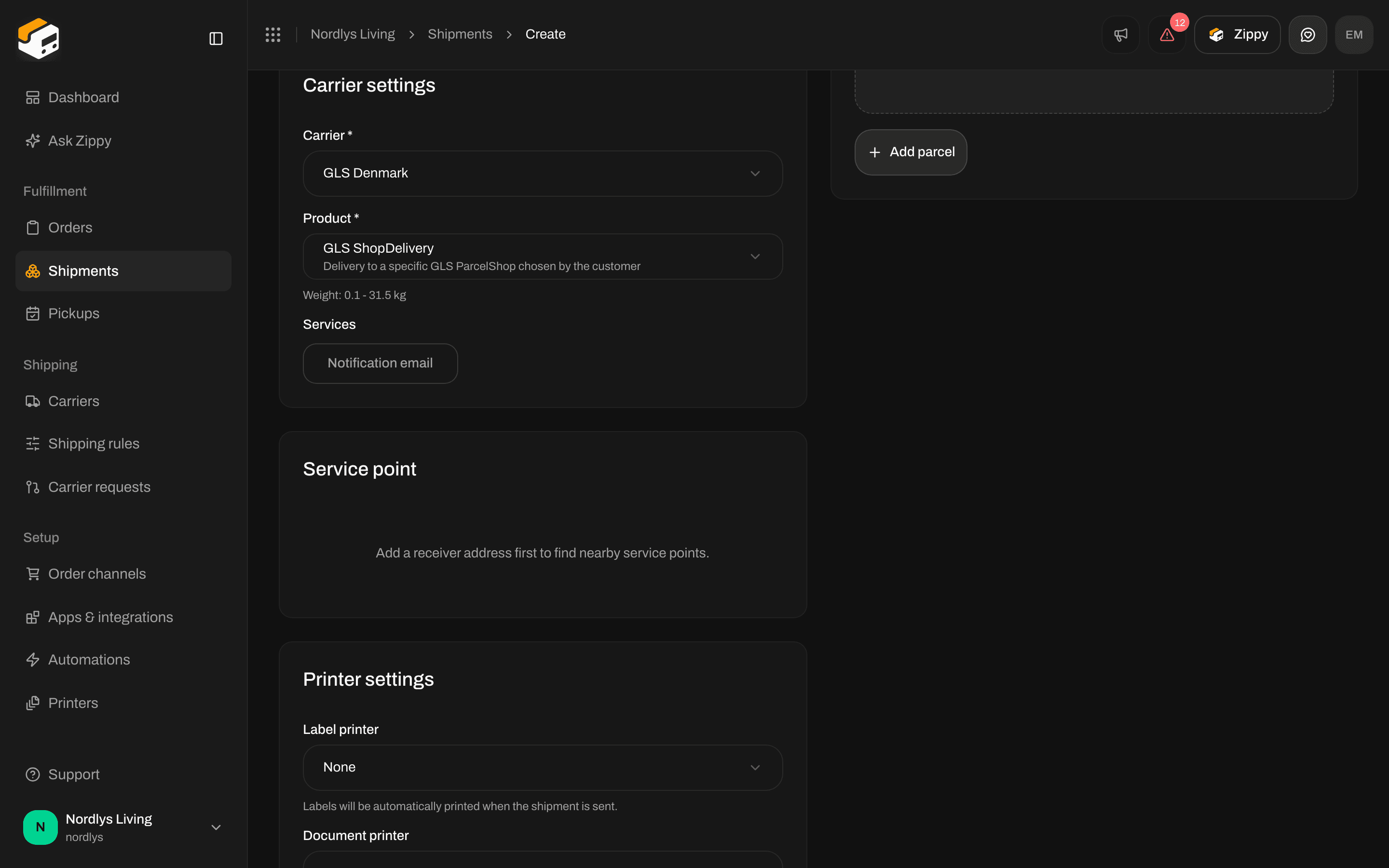This screenshot has height=868, width=1389.
Task: Click the Service point heading
Action: click(x=359, y=469)
